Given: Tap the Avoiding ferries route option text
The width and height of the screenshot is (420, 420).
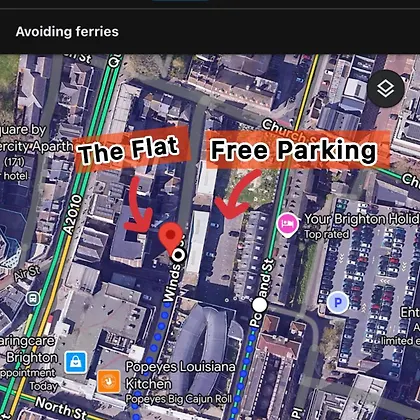Looking at the screenshot, I should (x=67, y=32).
